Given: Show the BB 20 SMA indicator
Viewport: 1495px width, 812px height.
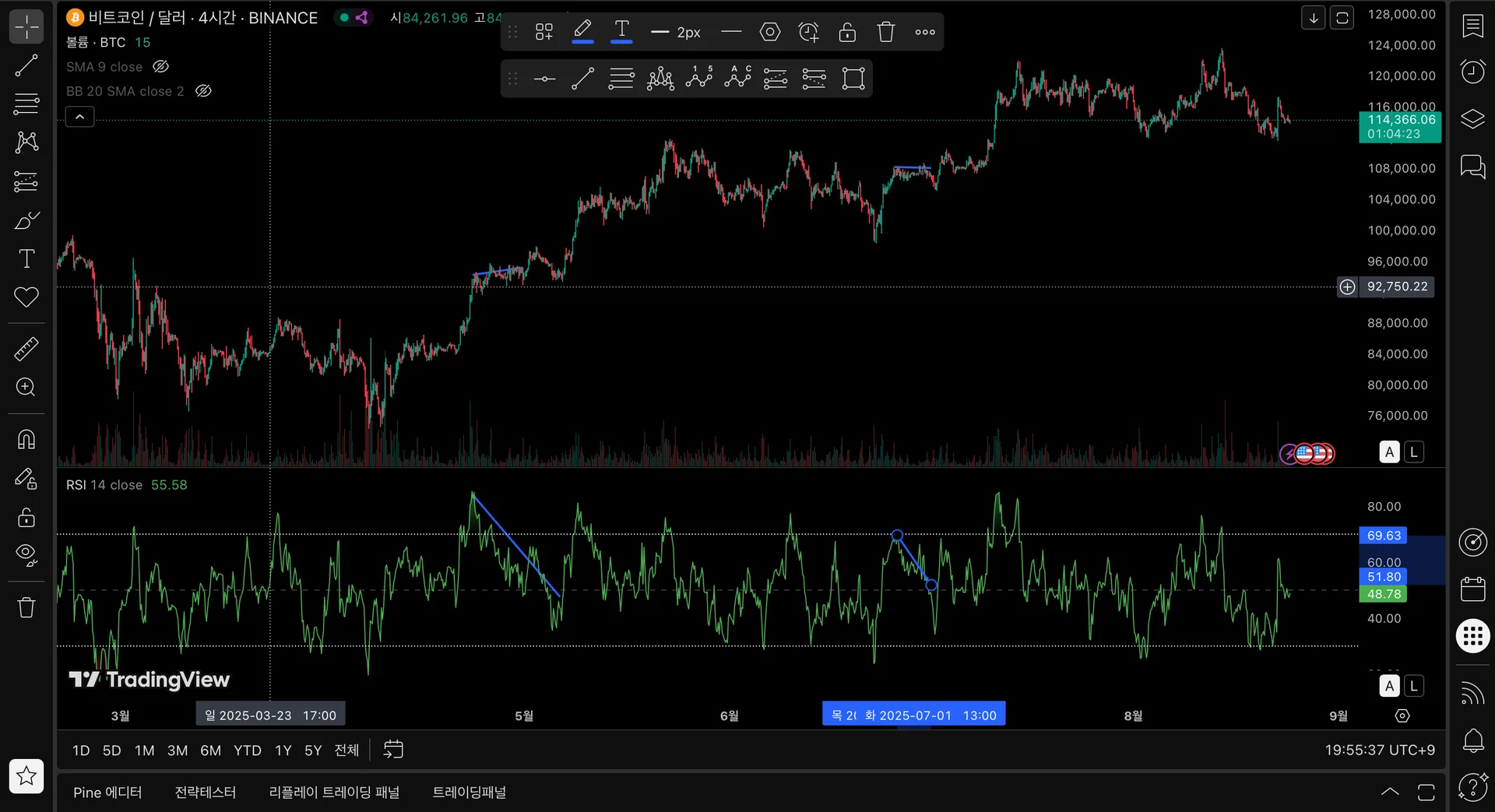Looking at the screenshot, I should click(x=203, y=91).
